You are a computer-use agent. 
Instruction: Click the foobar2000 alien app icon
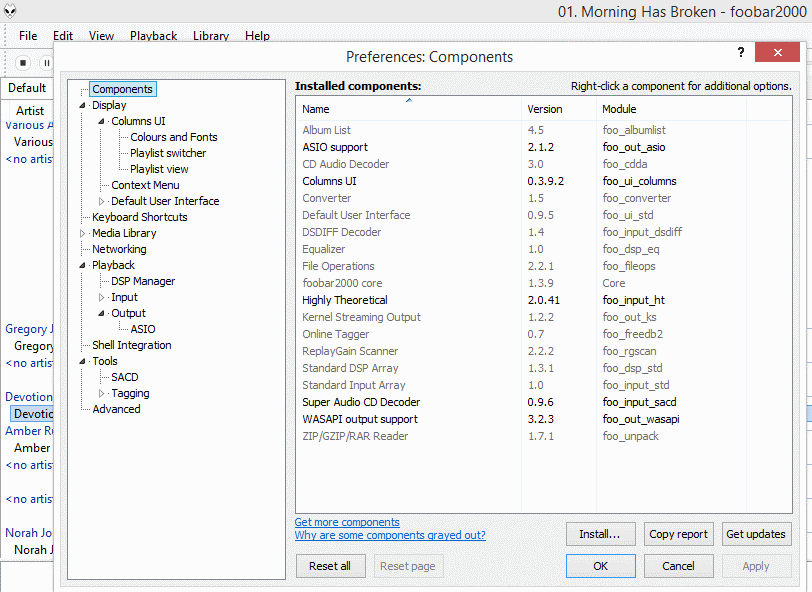[x=12, y=12]
